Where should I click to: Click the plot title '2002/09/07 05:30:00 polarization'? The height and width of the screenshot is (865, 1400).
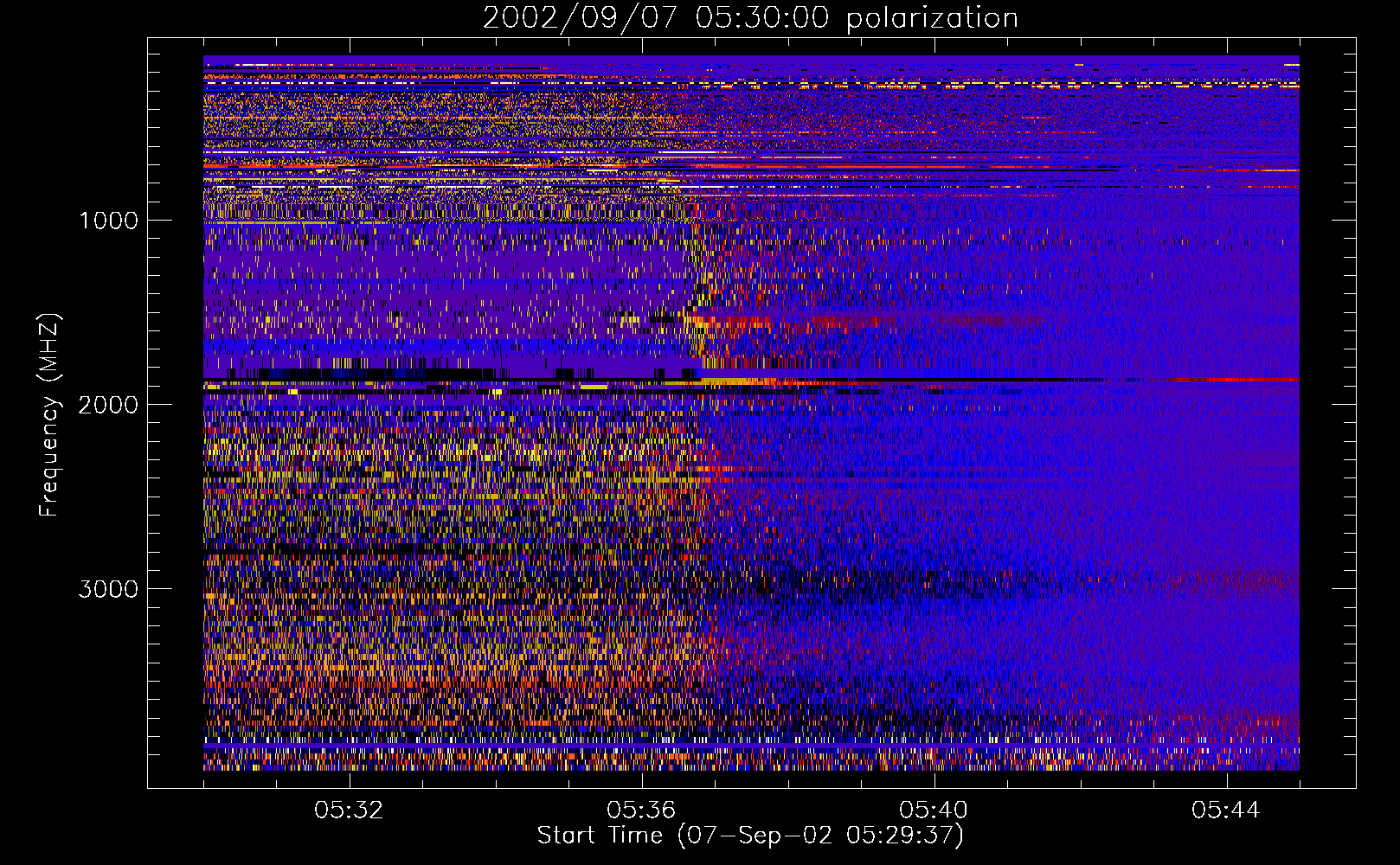point(750,18)
